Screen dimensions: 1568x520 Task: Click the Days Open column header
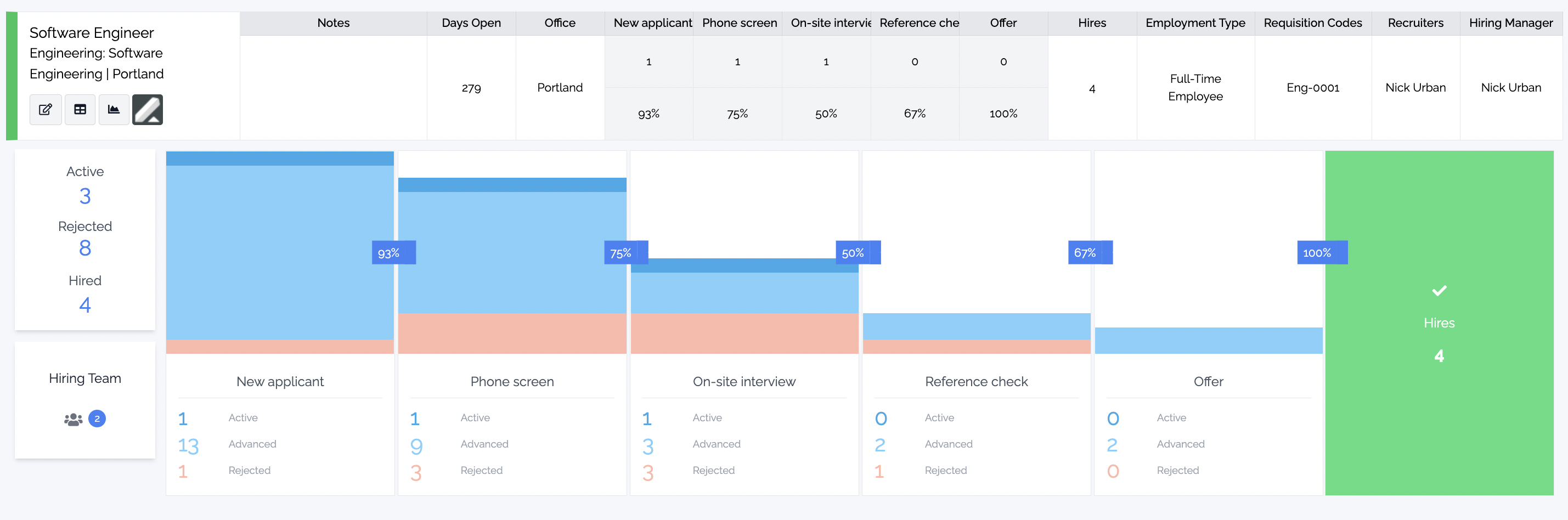click(x=471, y=23)
